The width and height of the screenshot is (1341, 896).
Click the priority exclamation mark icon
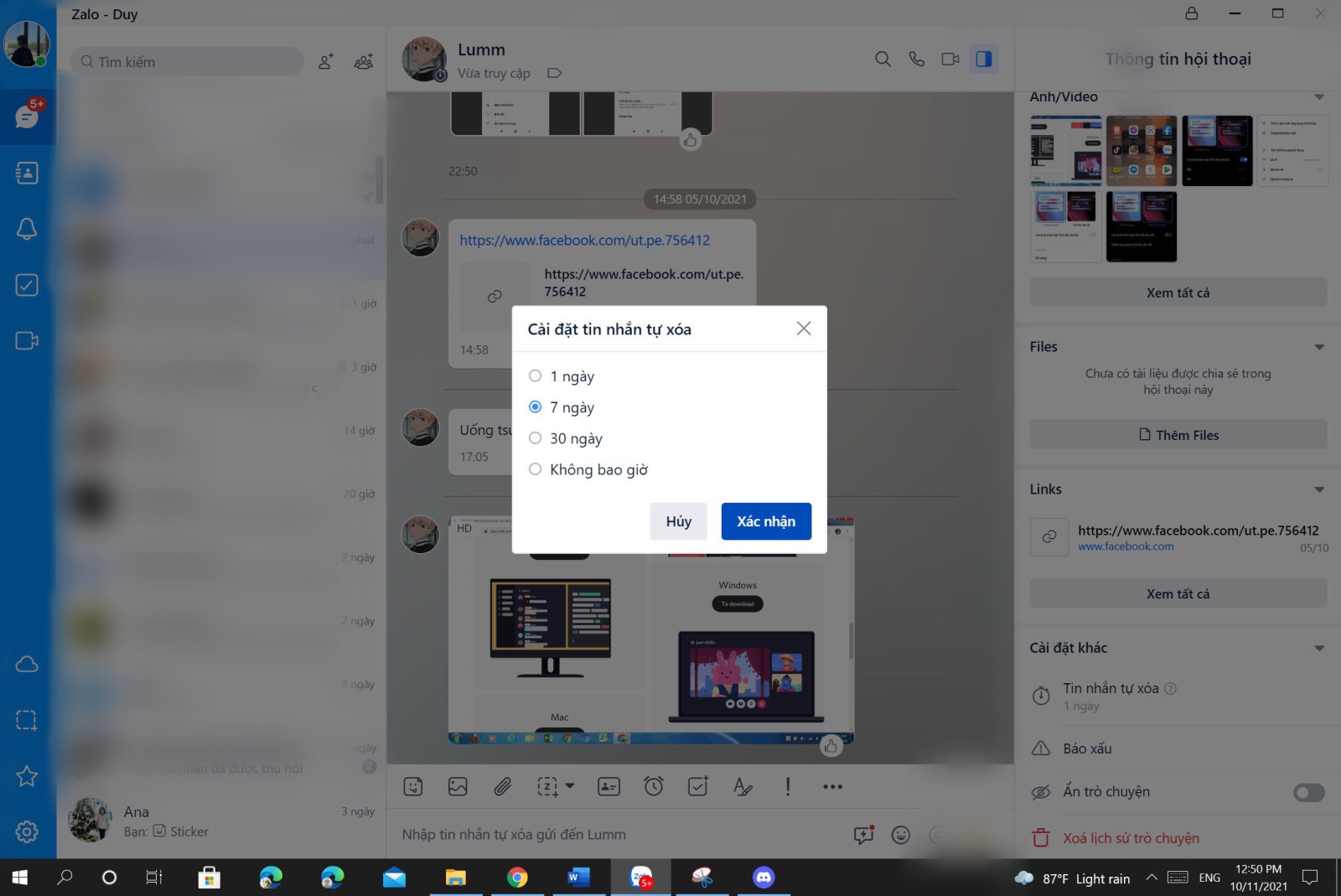click(x=788, y=786)
